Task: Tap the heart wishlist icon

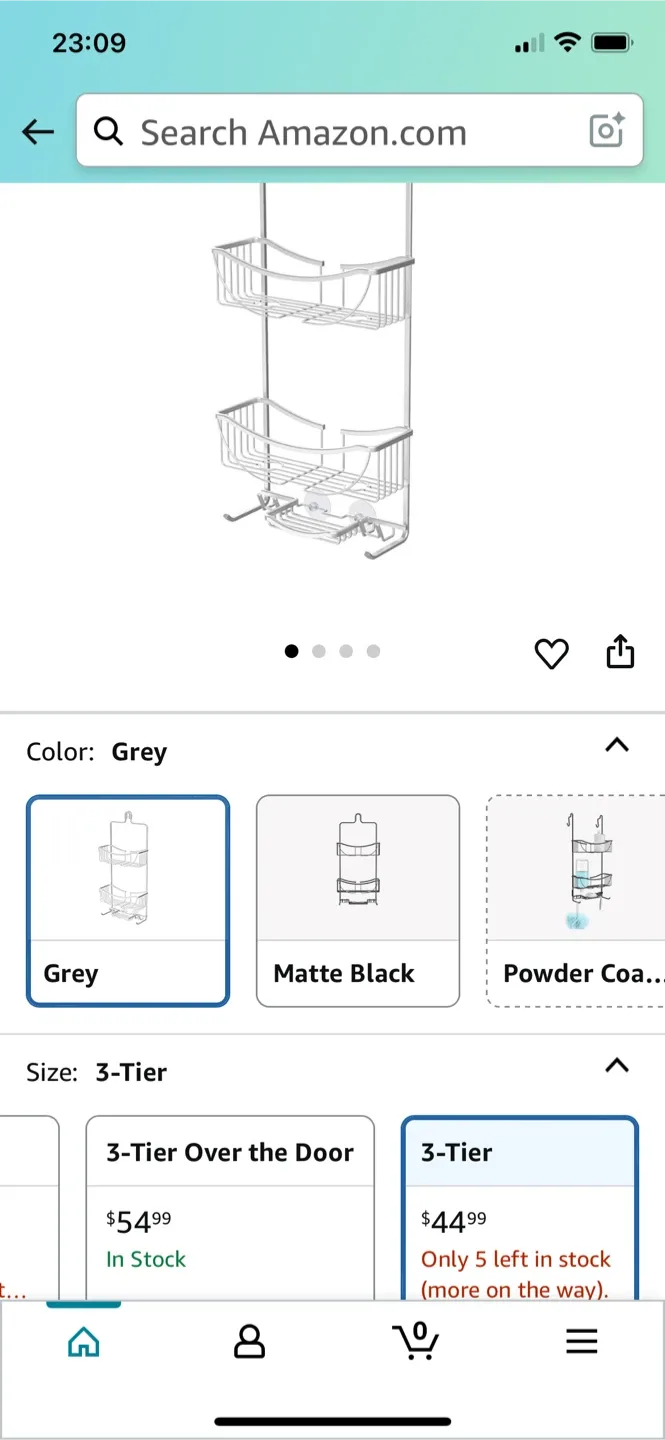Action: click(x=551, y=653)
